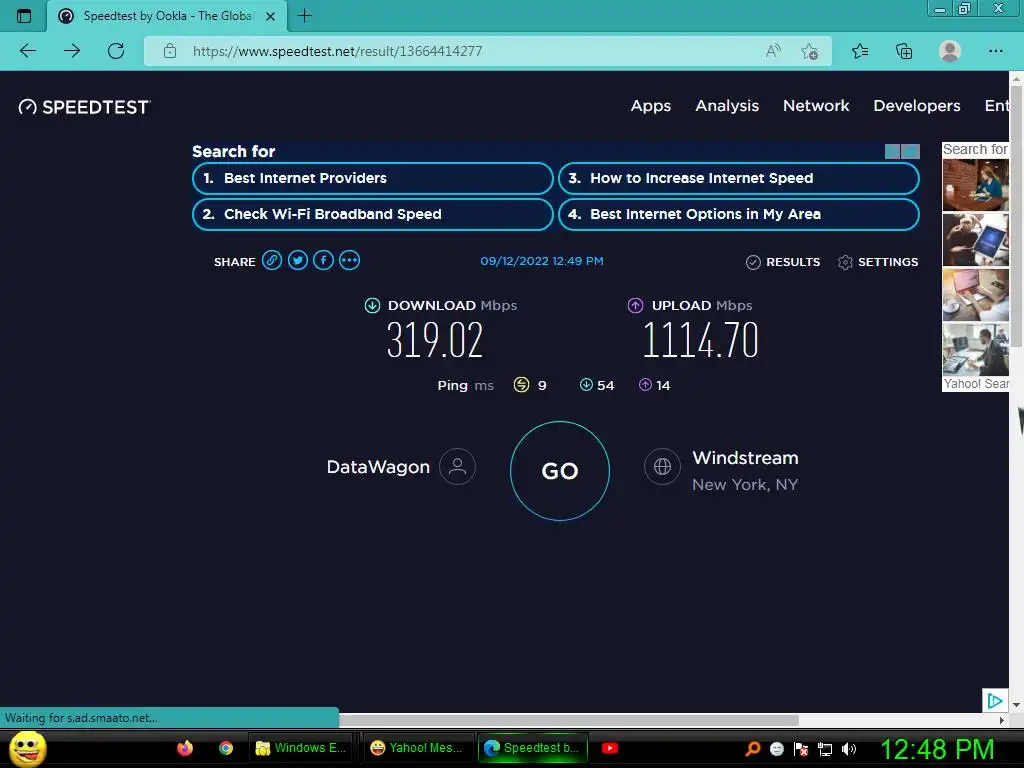Click the download latency icon by 54

point(586,385)
